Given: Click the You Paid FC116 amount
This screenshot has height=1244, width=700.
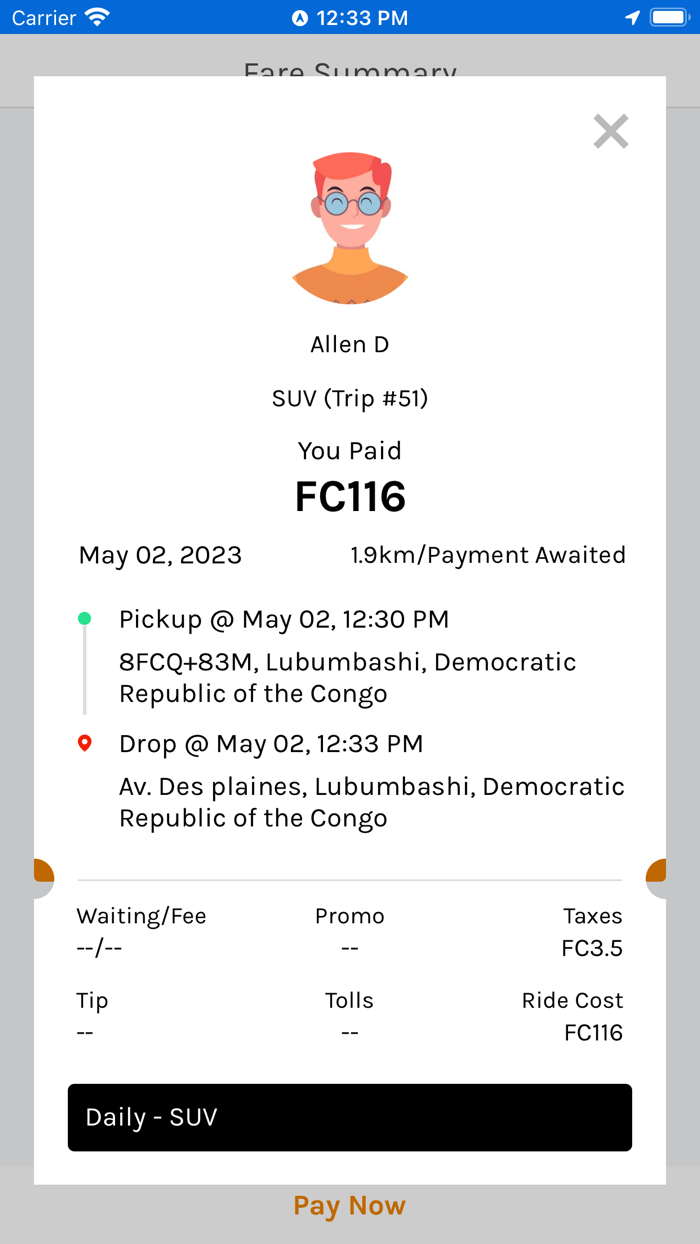Looking at the screenshot, I should tap(349, 496).
